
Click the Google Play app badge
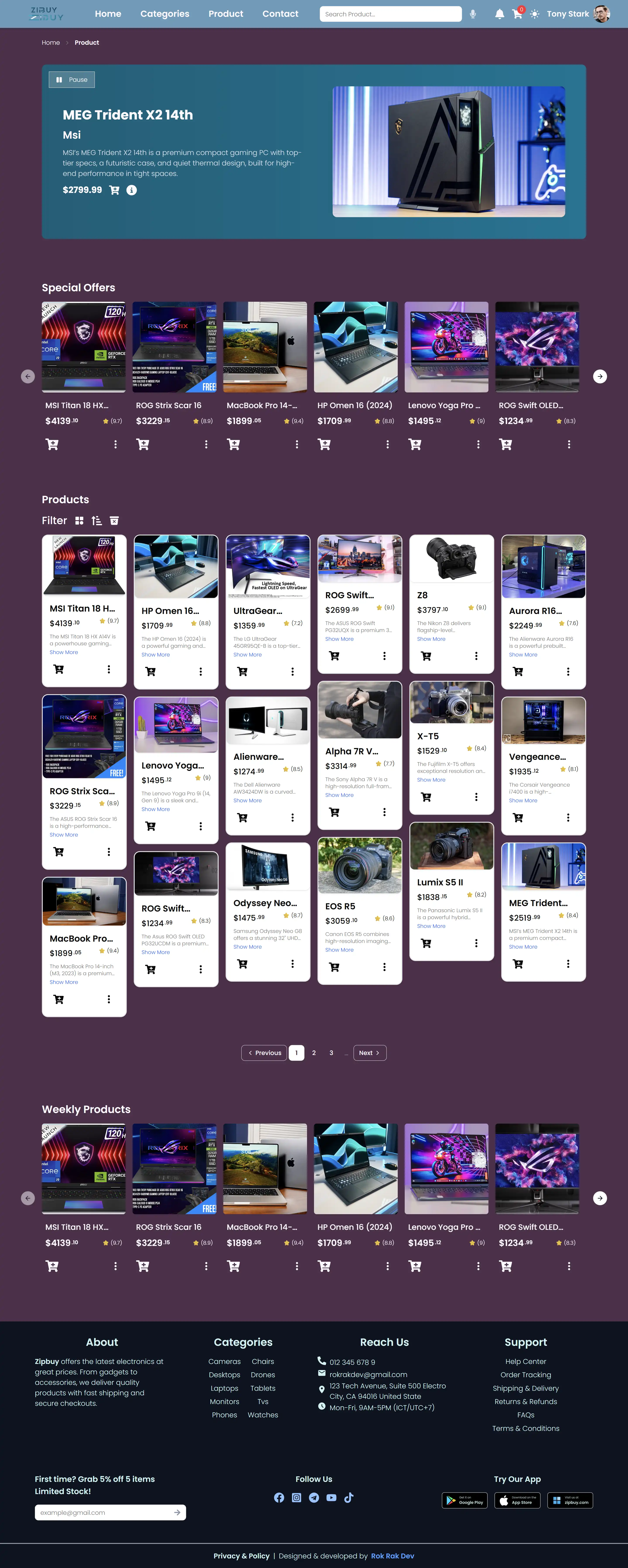click(x=465, y=1500)
